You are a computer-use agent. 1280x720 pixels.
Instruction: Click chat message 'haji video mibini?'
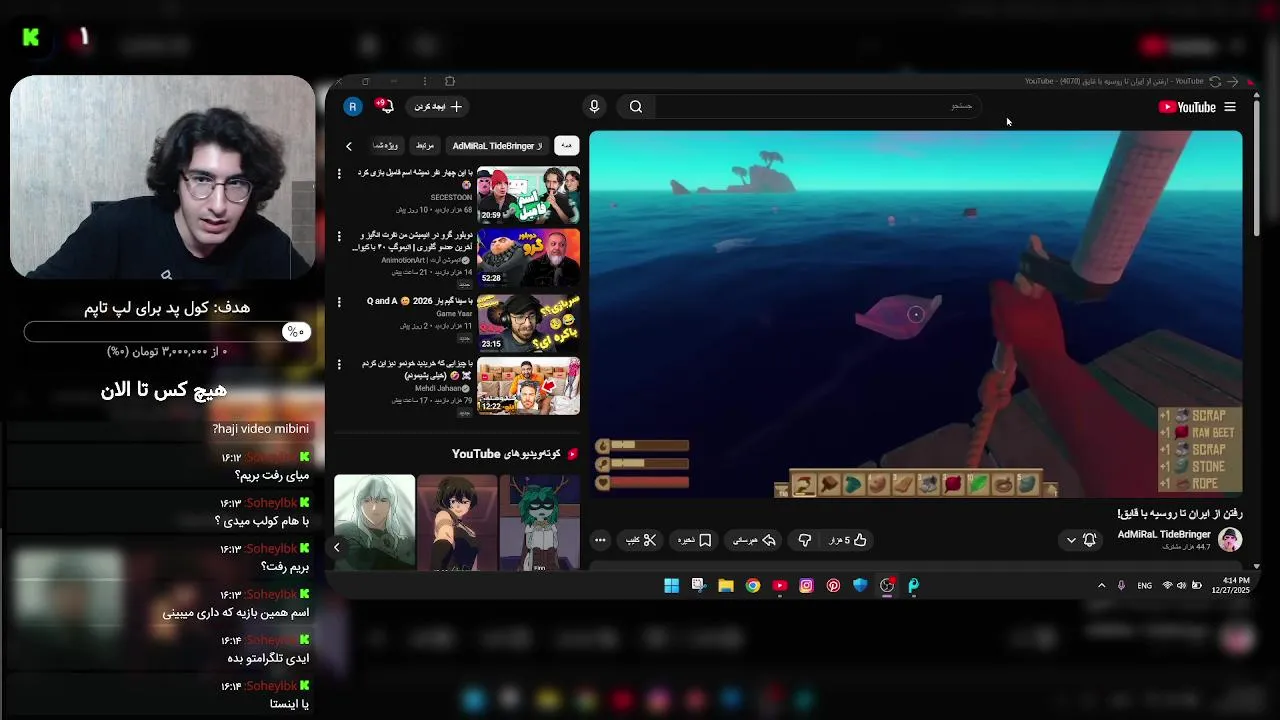(261, 429)
